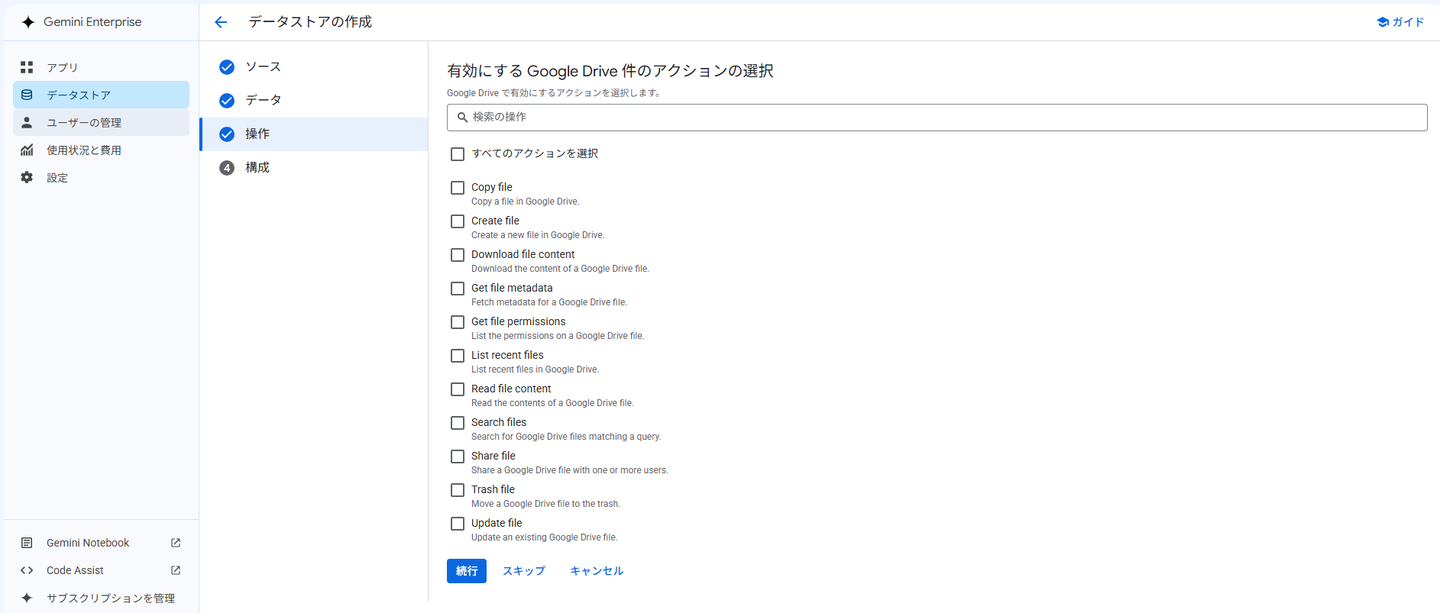Click "Search for Google Drive files matching a query."
The height and width of the screenshot is (613, 1440).
(x=566, y=437)
